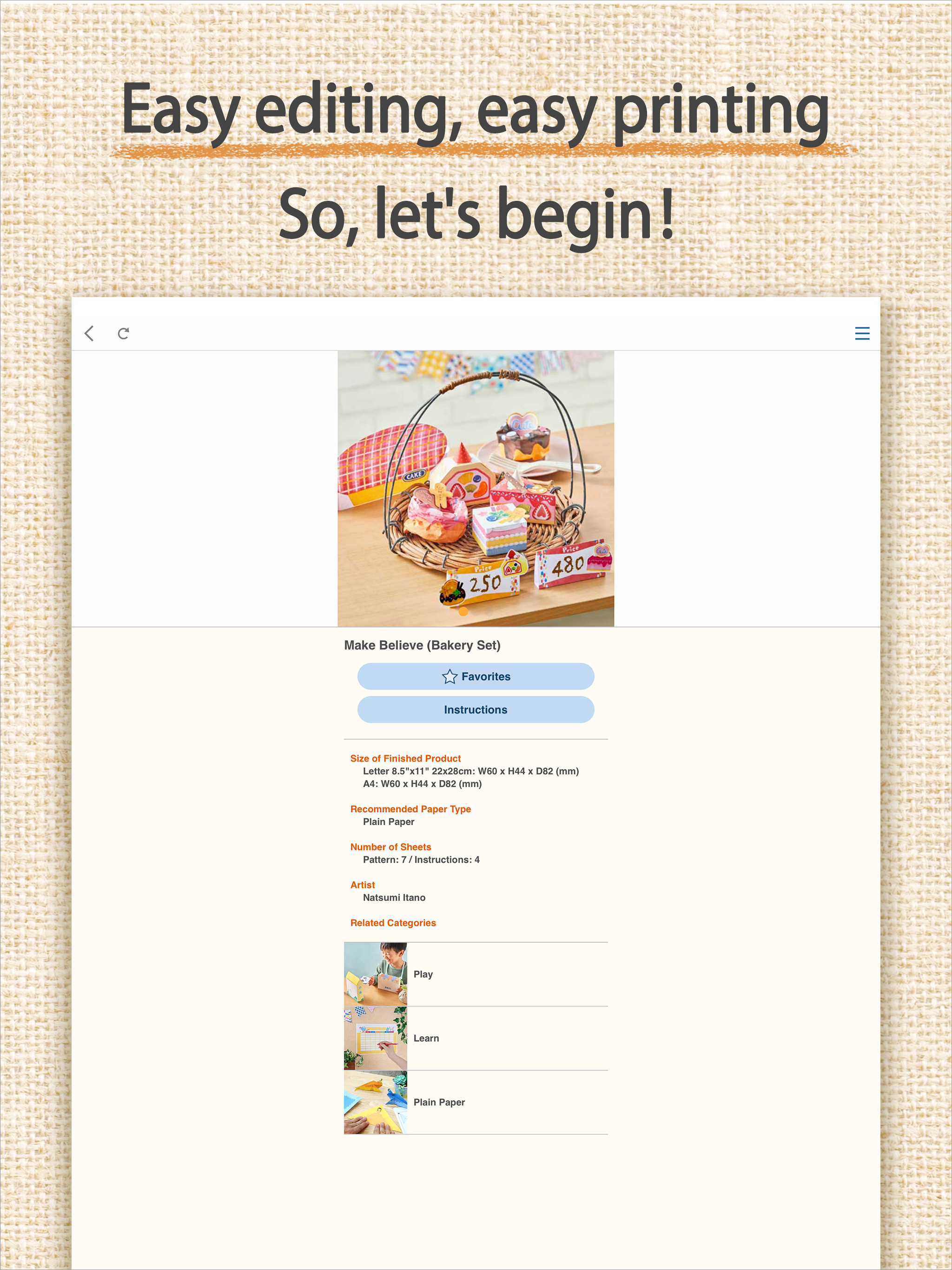Add Bakery Set to Favorites
The height and width of the screenshot is (1270, 952).
(476, 676)
